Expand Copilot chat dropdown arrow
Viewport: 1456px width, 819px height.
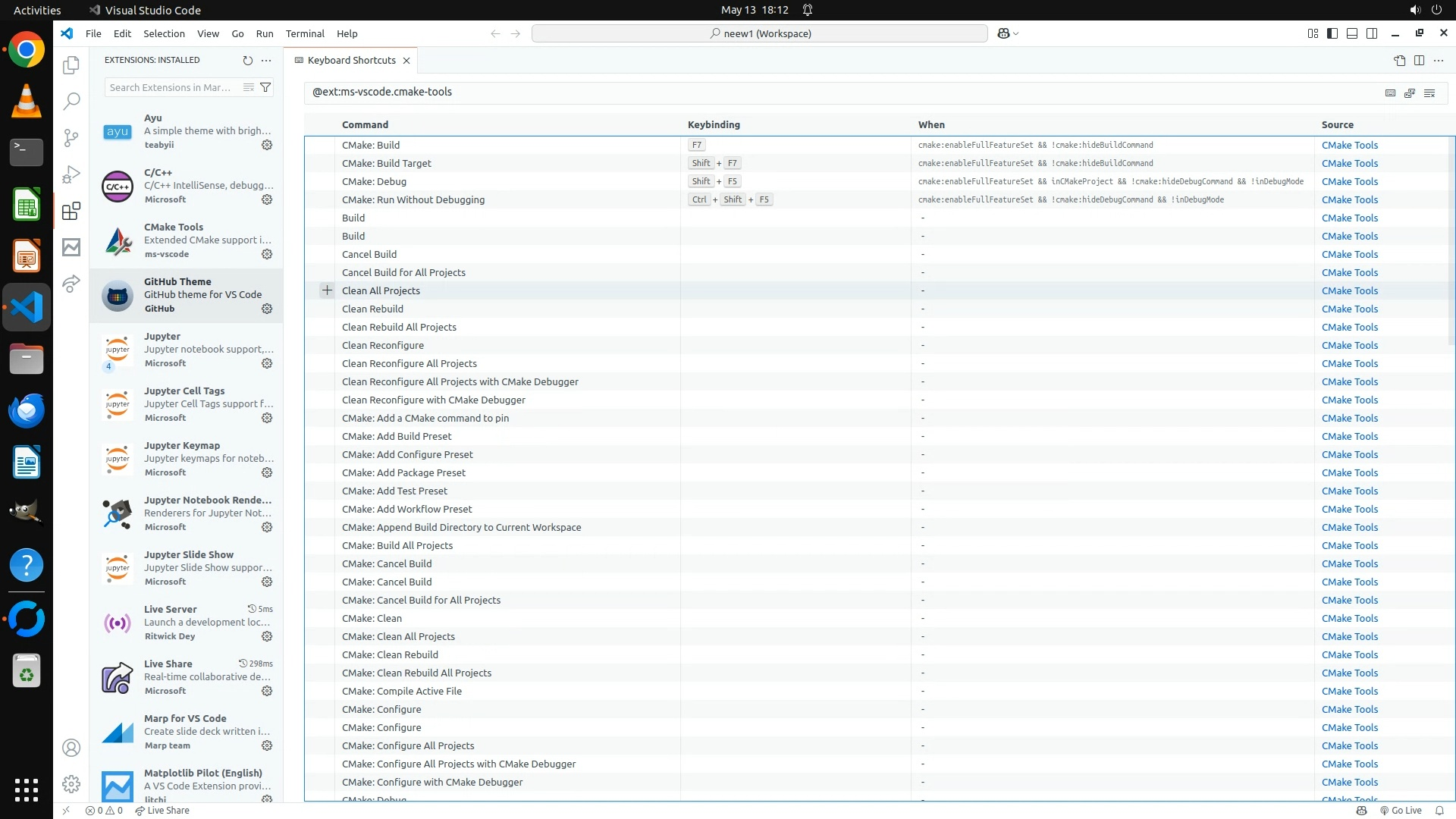1016,33
